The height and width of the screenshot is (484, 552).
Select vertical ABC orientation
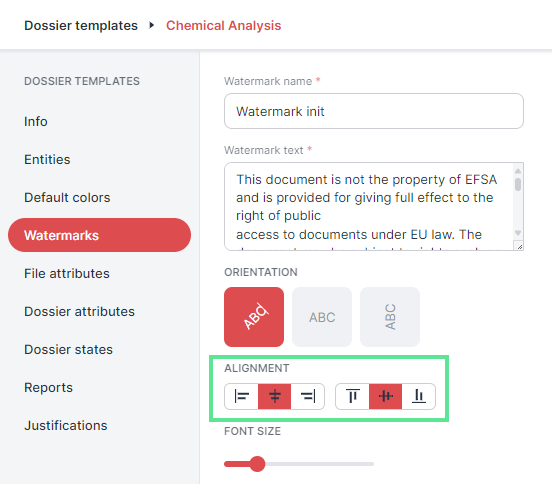[390, 317]
